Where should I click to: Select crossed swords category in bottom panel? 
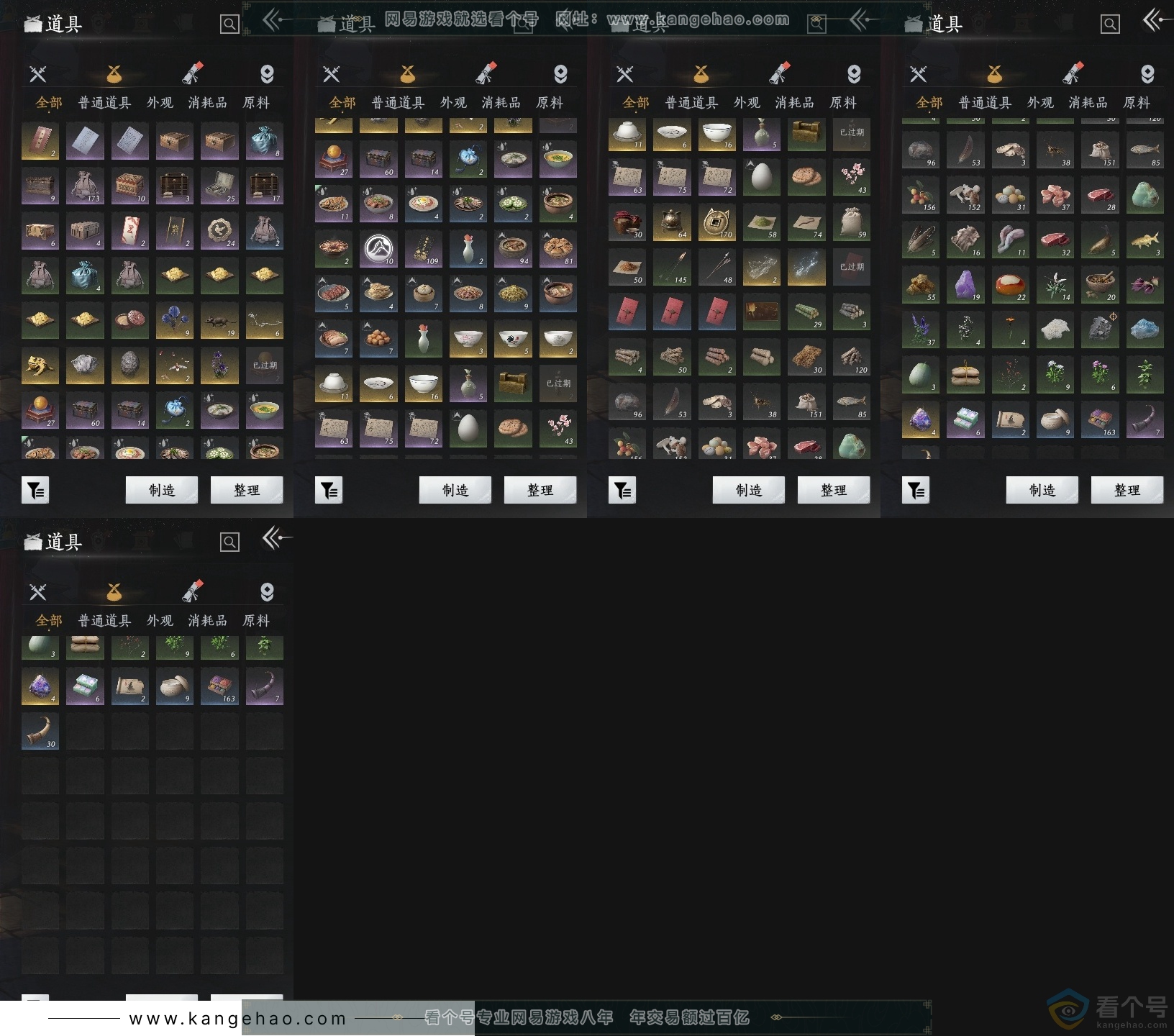[x=38, y=591]
